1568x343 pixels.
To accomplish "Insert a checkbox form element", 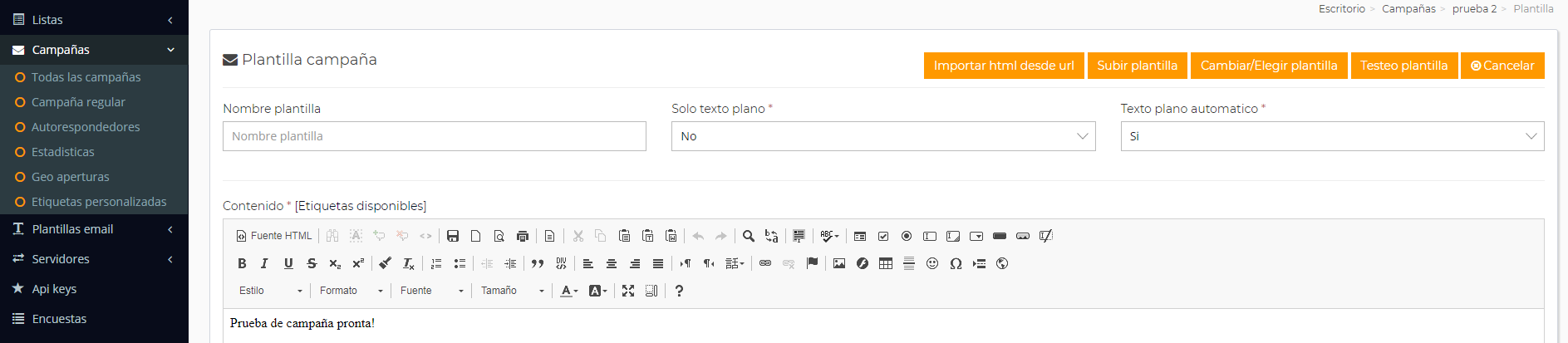I will [x=883, y=236].
